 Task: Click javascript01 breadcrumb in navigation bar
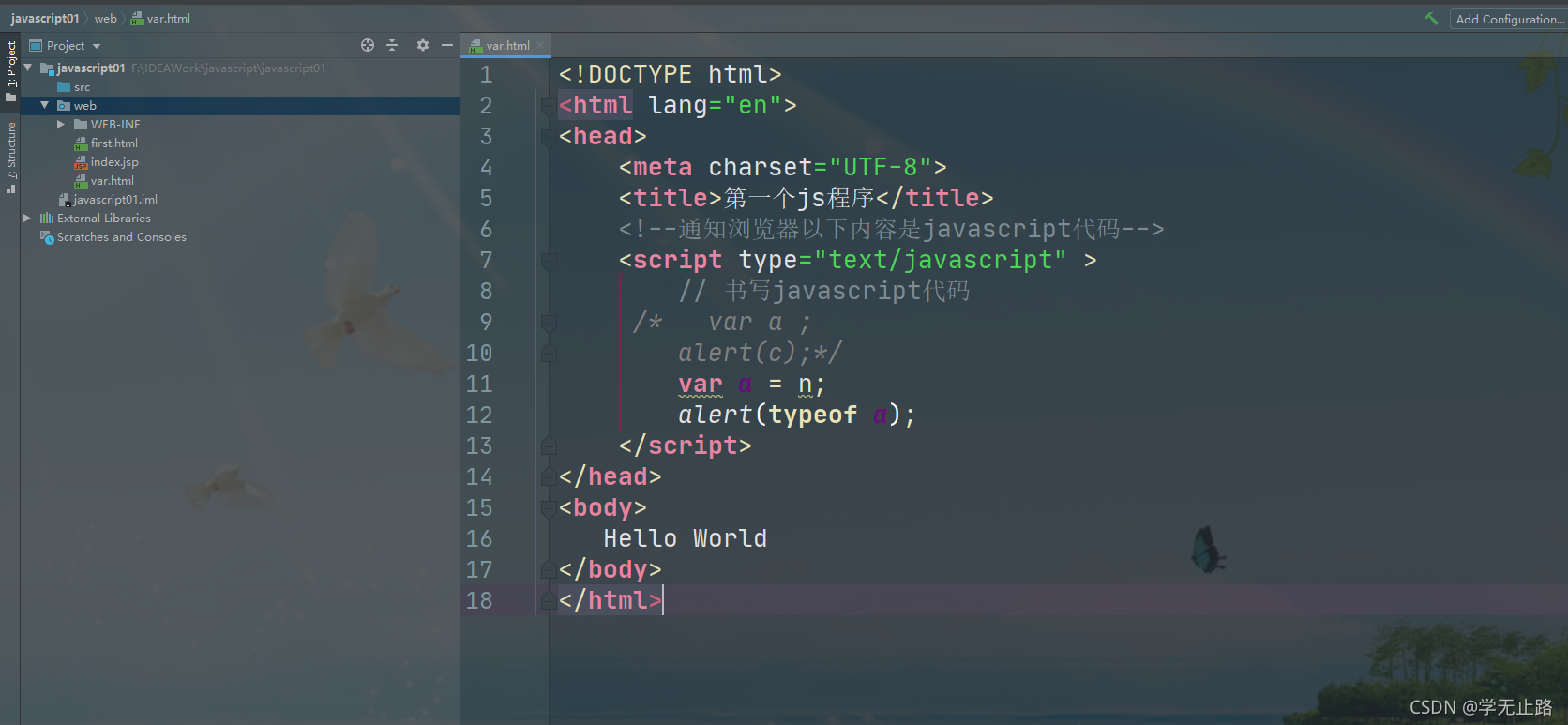tap(45, 18)
